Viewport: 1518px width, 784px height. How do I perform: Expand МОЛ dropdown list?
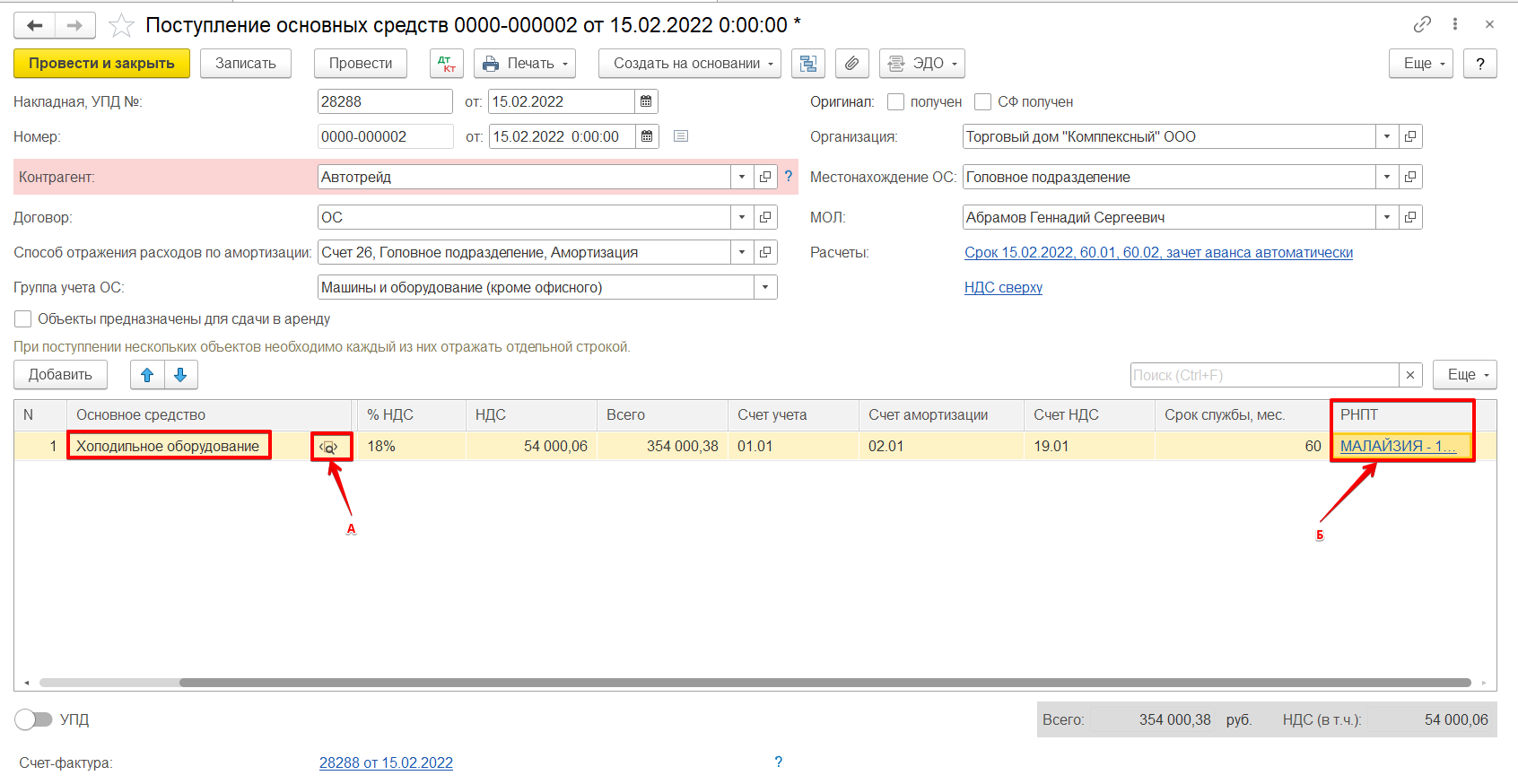coord(1387,217)
